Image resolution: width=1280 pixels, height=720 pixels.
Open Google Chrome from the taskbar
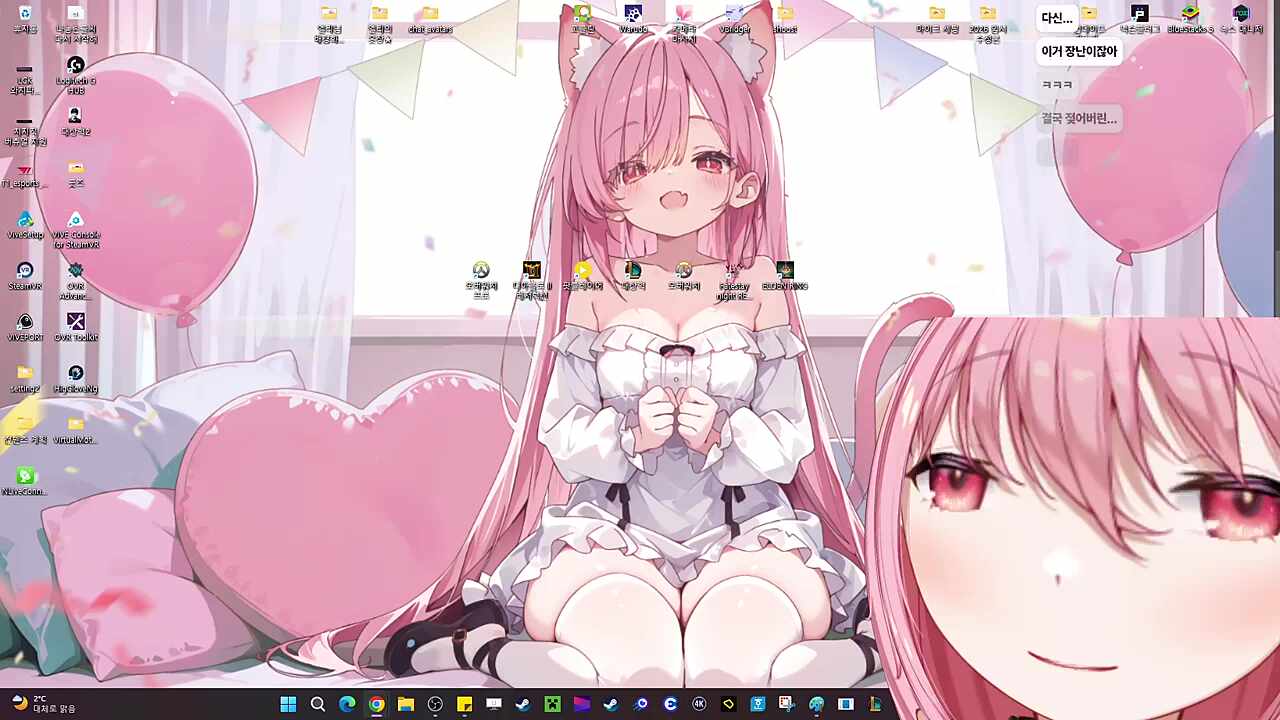coord(376,704)
